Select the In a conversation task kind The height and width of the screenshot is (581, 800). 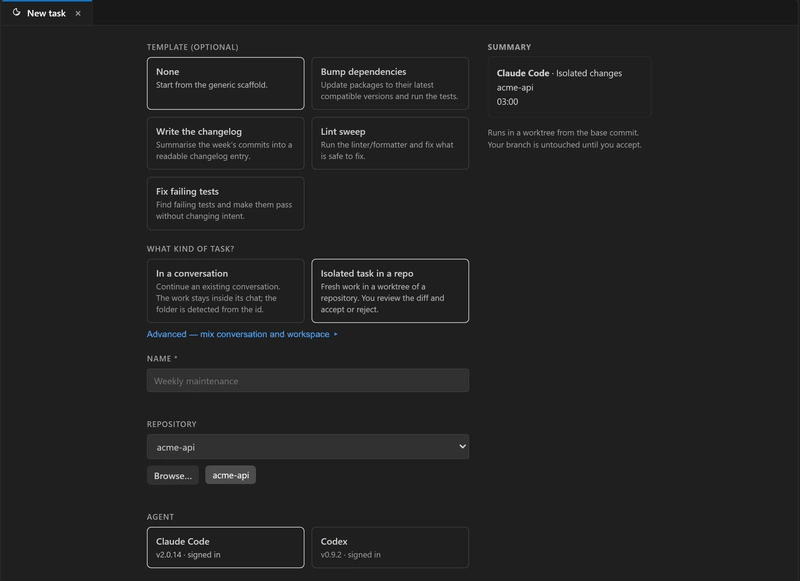click(226, 291)
